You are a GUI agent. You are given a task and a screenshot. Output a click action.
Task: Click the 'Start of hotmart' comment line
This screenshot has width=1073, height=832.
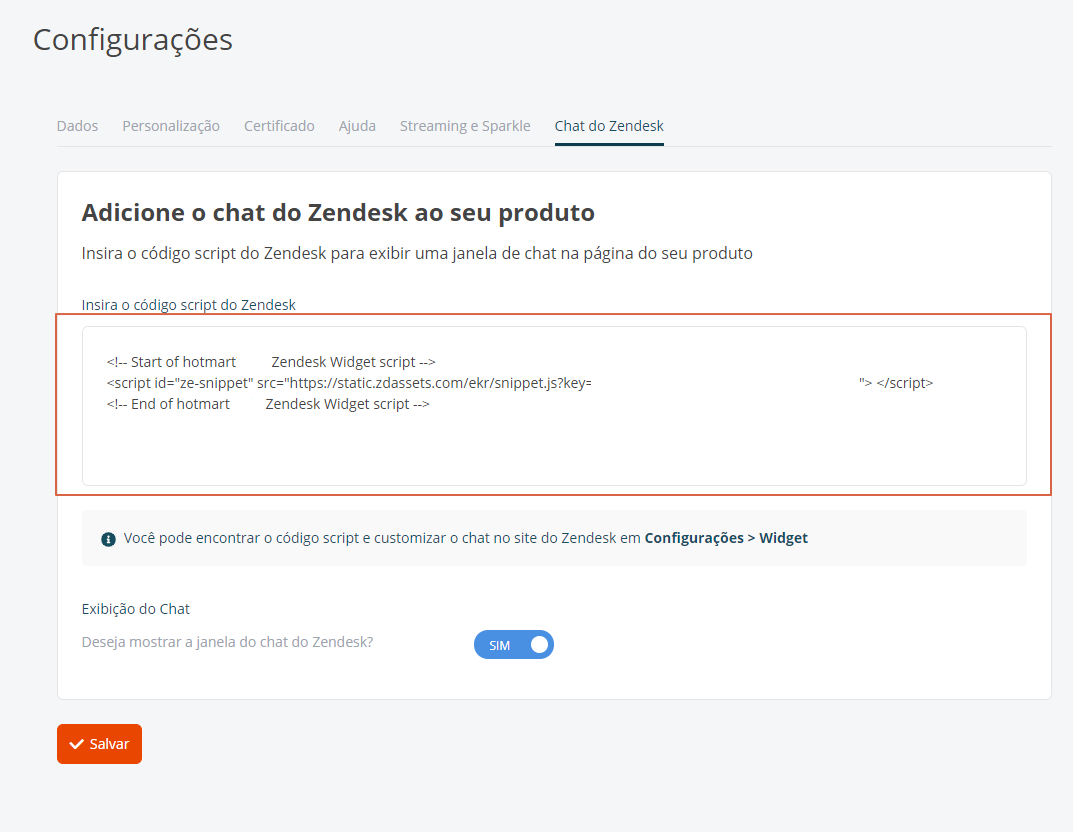(271, 362)
